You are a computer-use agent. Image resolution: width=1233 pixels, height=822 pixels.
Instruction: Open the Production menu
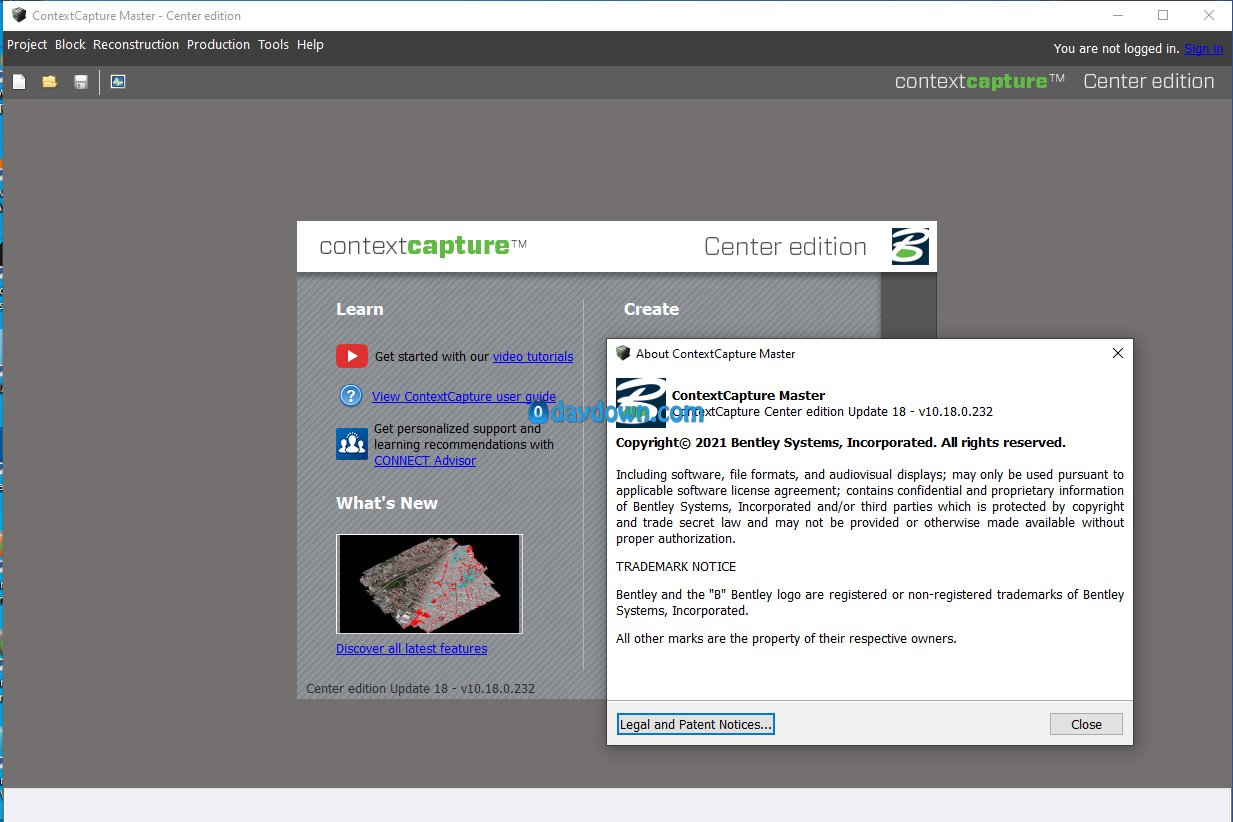(218, 45)
